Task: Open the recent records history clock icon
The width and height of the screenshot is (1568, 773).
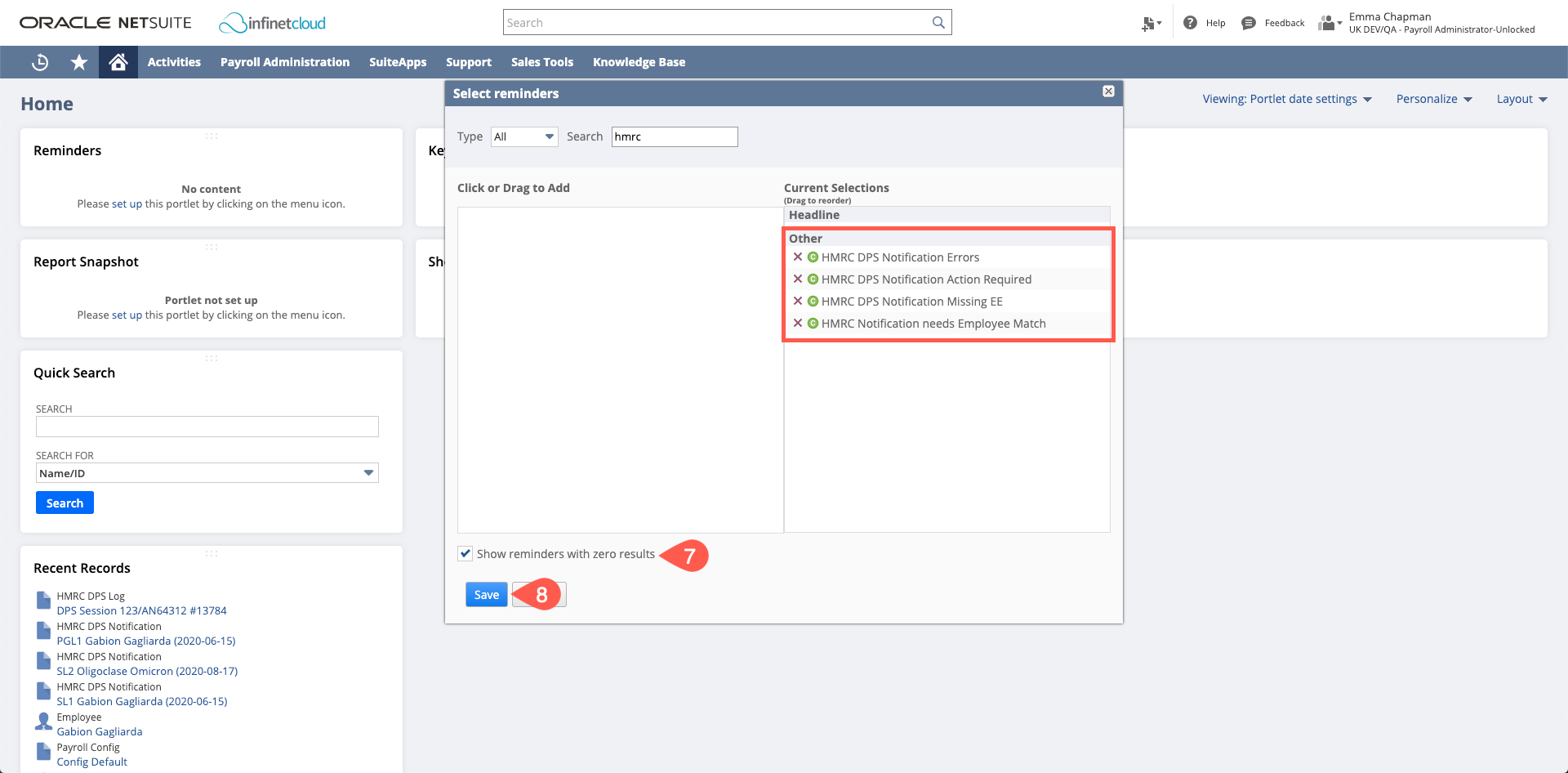Action: 39,62
